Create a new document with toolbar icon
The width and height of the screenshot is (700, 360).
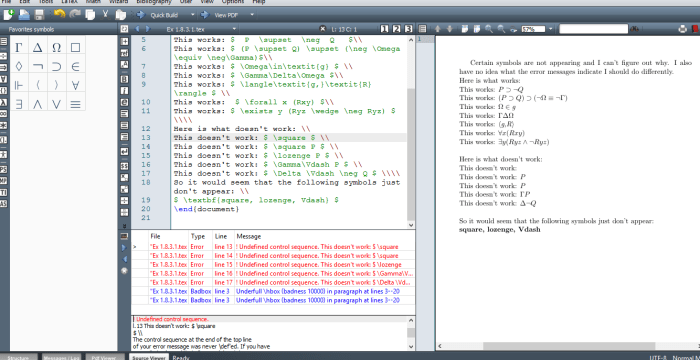(8, 15)
